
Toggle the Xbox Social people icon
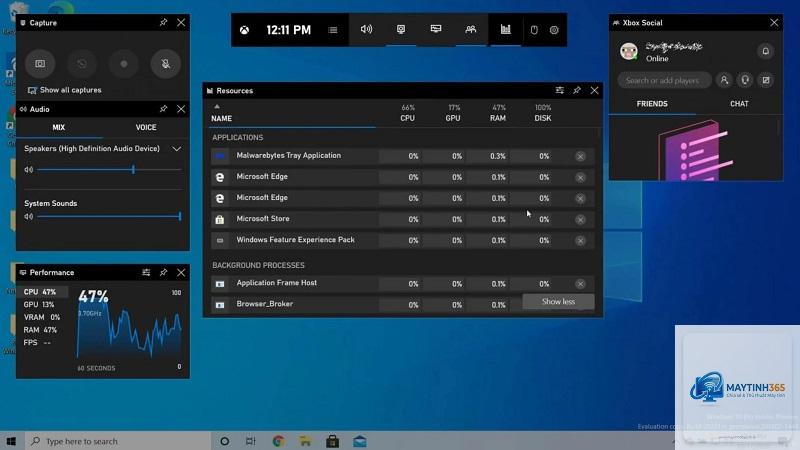pyautogui.click(x=470, y=29)
